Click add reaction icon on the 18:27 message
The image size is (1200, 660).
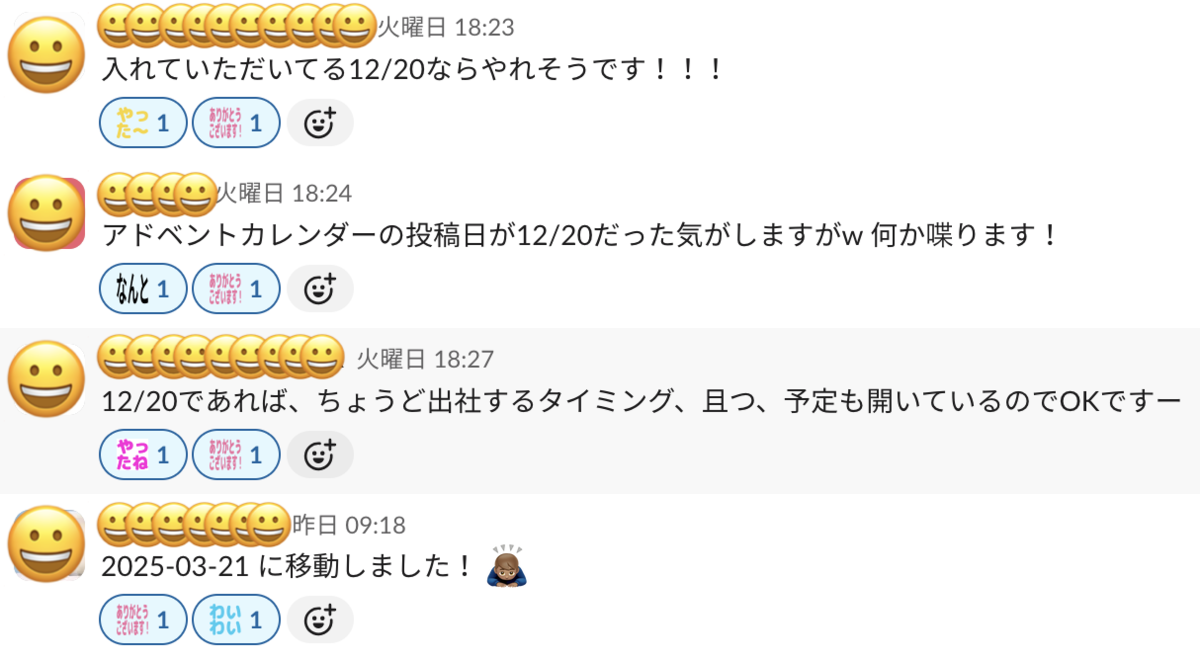click(x=319, y=455)
